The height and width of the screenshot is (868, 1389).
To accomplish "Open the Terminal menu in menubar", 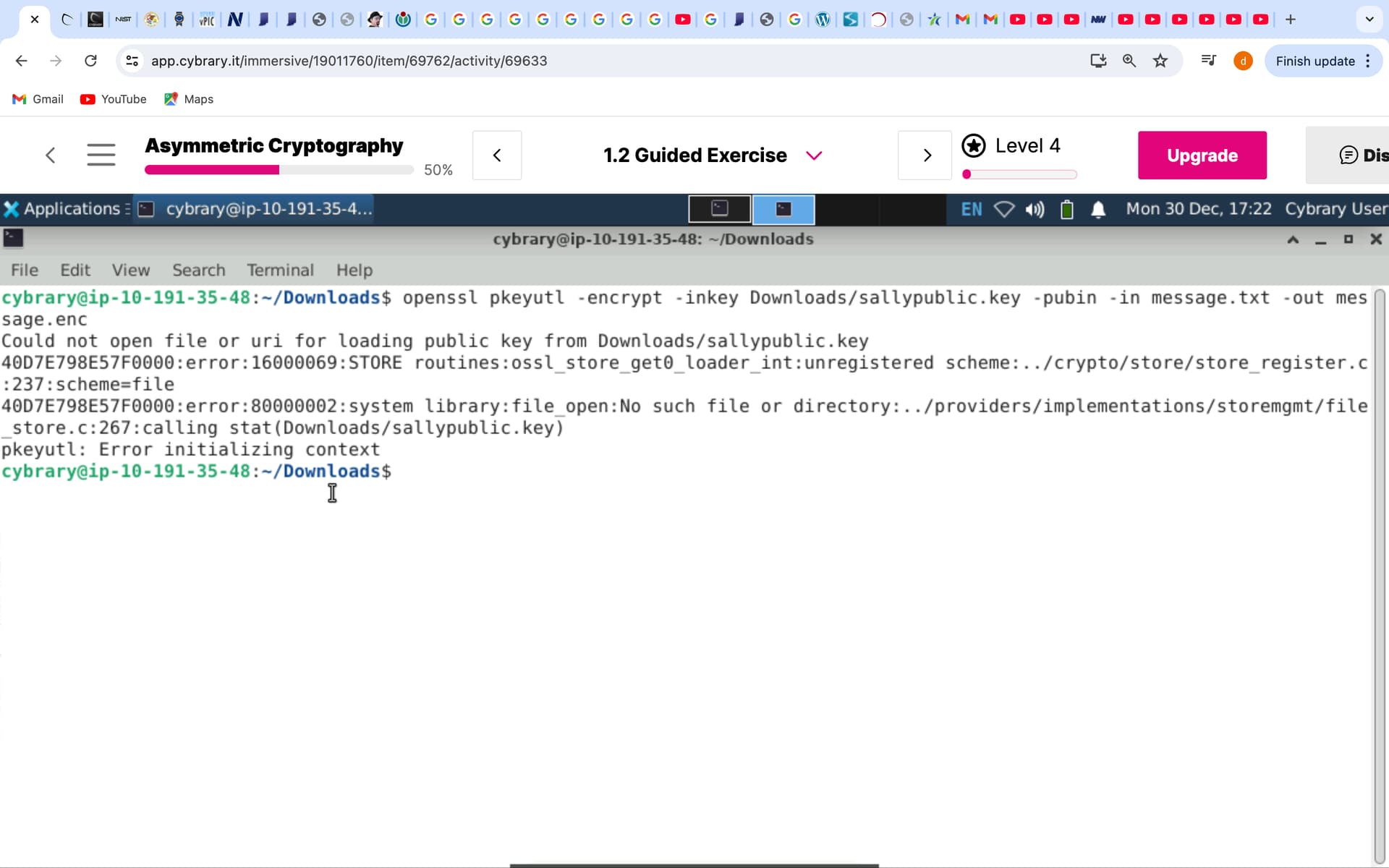I will (x=280, y=270).
